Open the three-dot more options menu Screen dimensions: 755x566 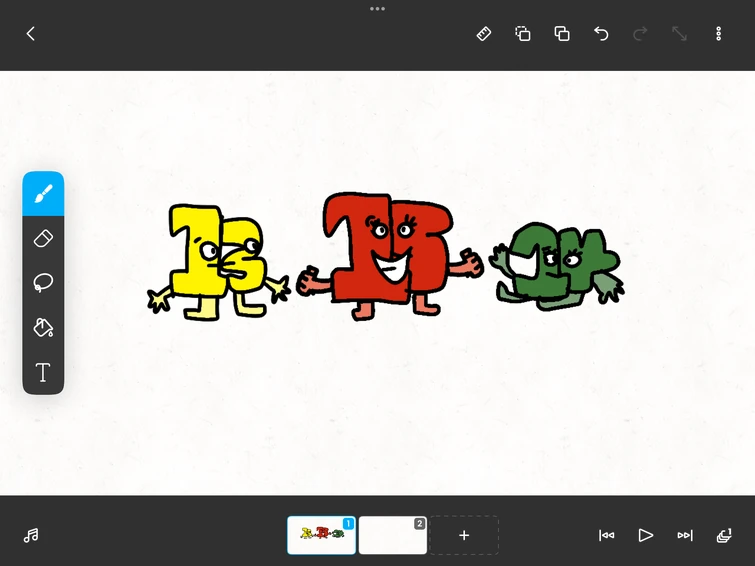point(718,34)
